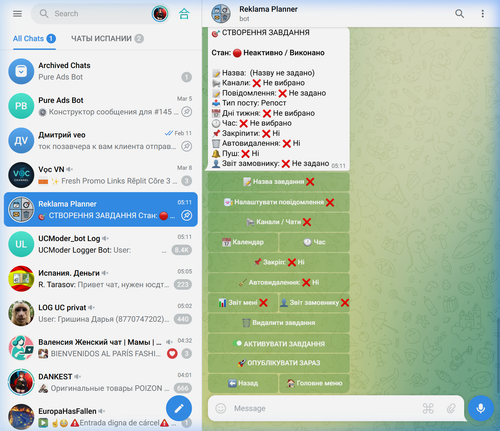Click the Валенсия Женский чат avatar
Viewport: 500px width, 431px height.
point(21,348)
